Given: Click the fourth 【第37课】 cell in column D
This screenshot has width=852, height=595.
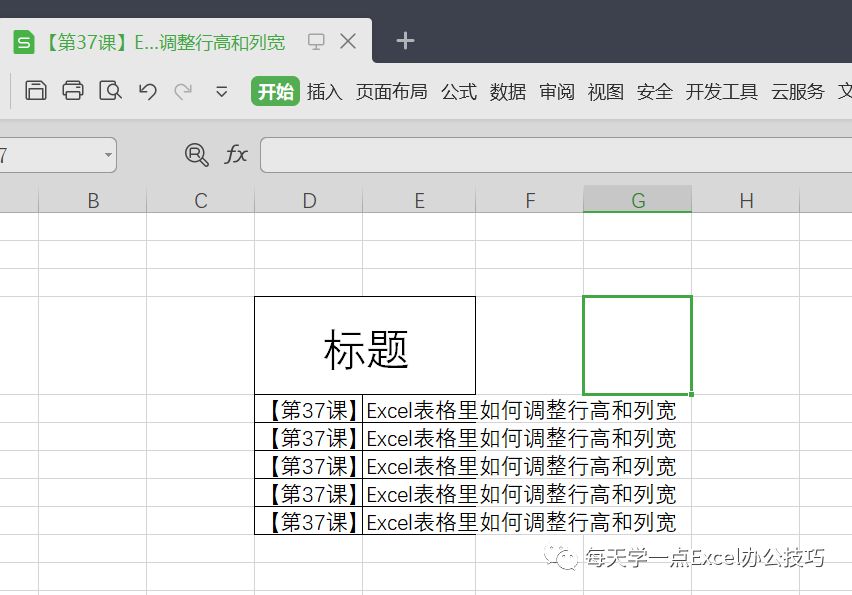Looking at the screenshot, I should click(x=309, y=493).
